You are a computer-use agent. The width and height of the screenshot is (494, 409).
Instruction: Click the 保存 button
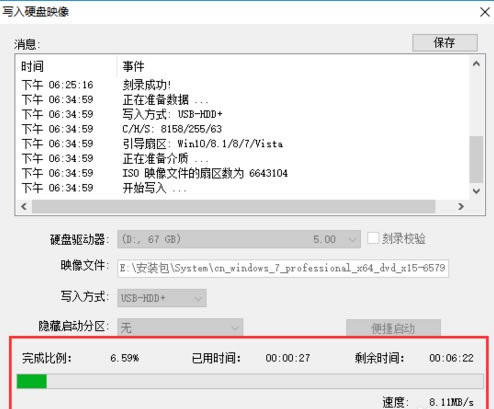tap(445, 43)
